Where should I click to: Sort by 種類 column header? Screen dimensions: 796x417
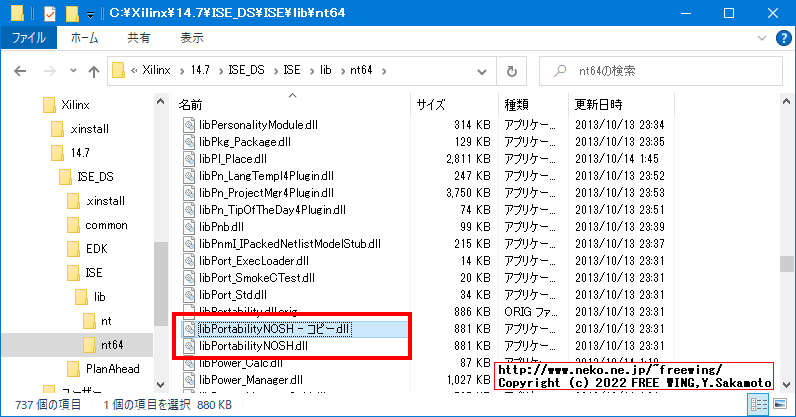click(x=516, y=105)
